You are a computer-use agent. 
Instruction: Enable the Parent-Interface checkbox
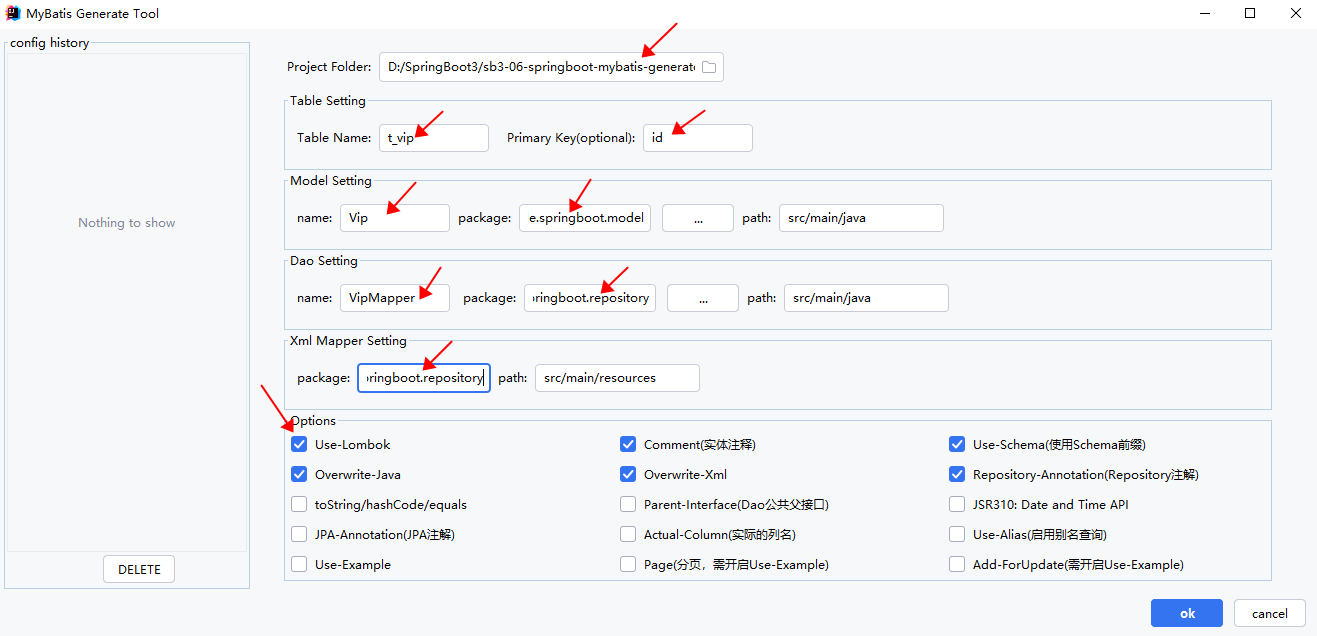click(x=628, y=504)
